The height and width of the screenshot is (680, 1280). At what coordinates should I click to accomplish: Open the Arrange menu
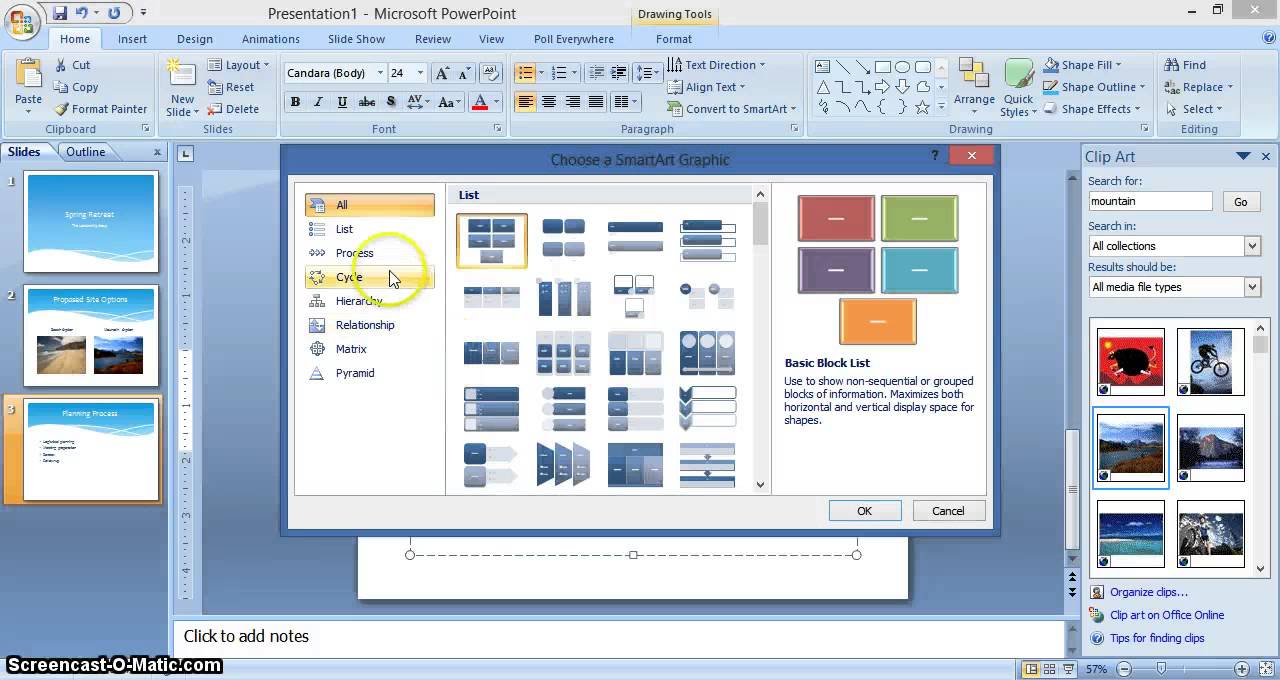point(974,86)
